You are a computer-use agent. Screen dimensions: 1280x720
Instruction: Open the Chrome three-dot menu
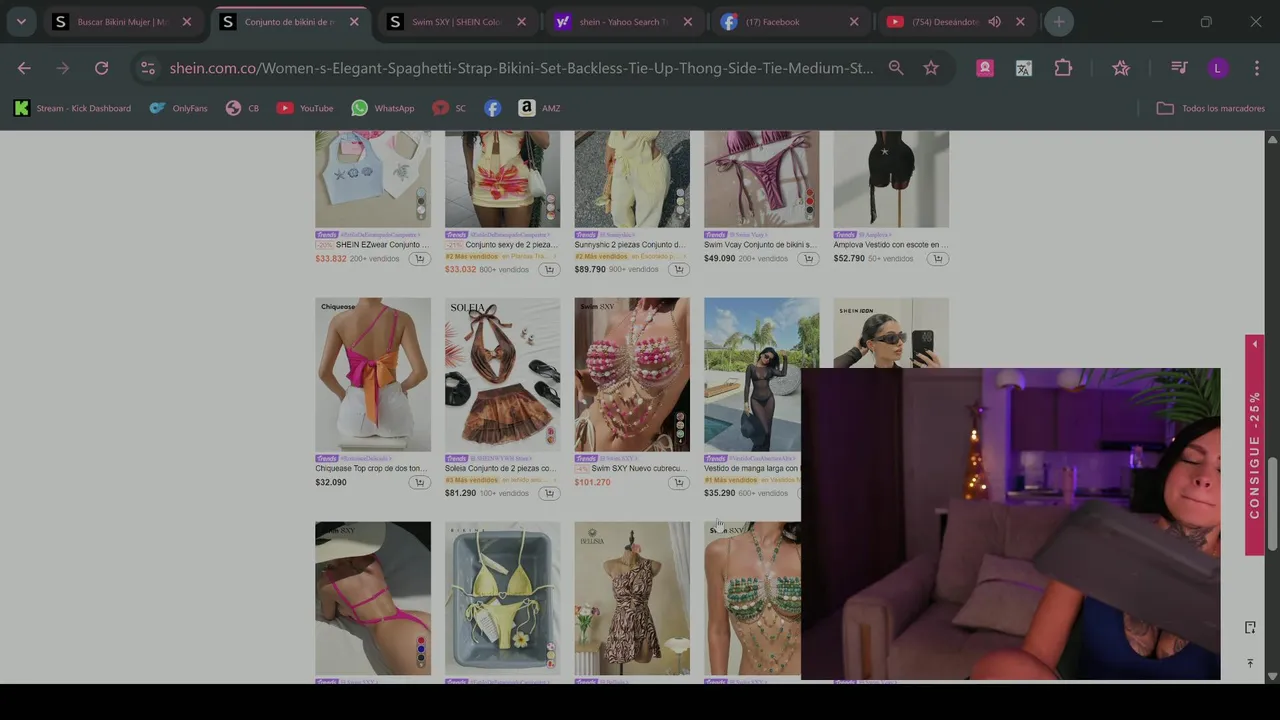[1256, 68]
